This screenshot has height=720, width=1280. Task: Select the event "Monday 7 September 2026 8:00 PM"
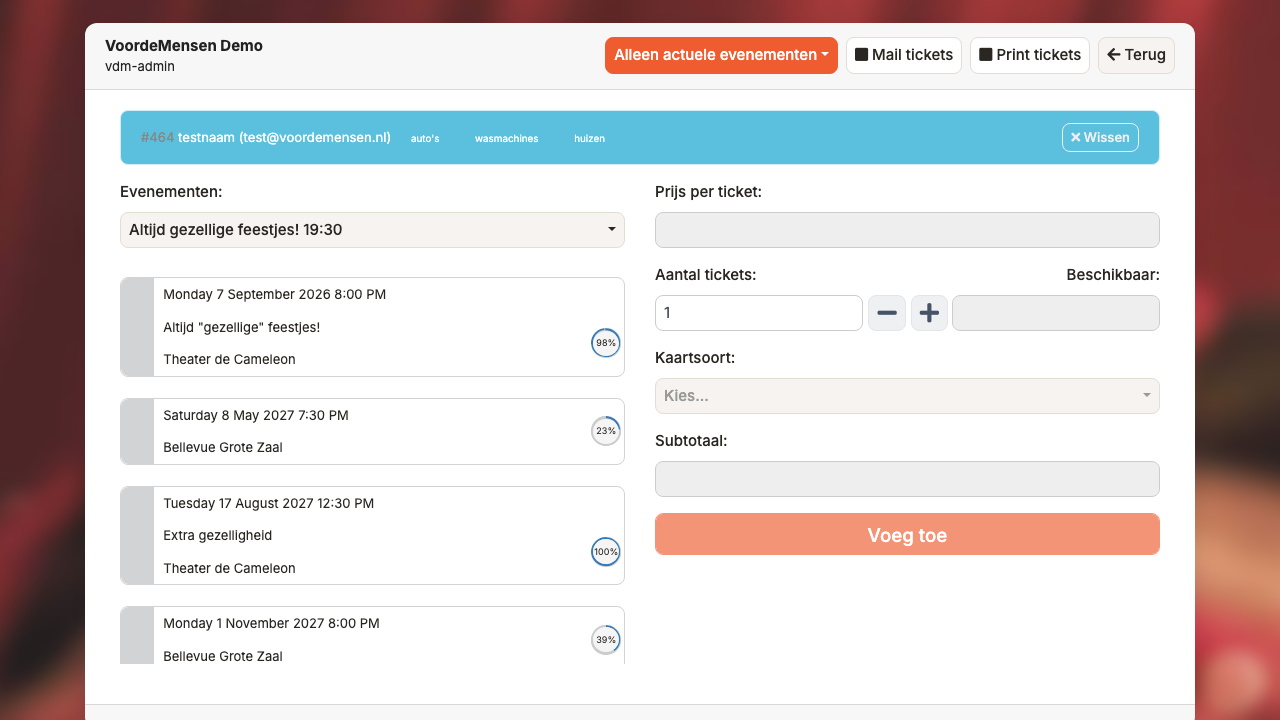(x=372, y=327)
